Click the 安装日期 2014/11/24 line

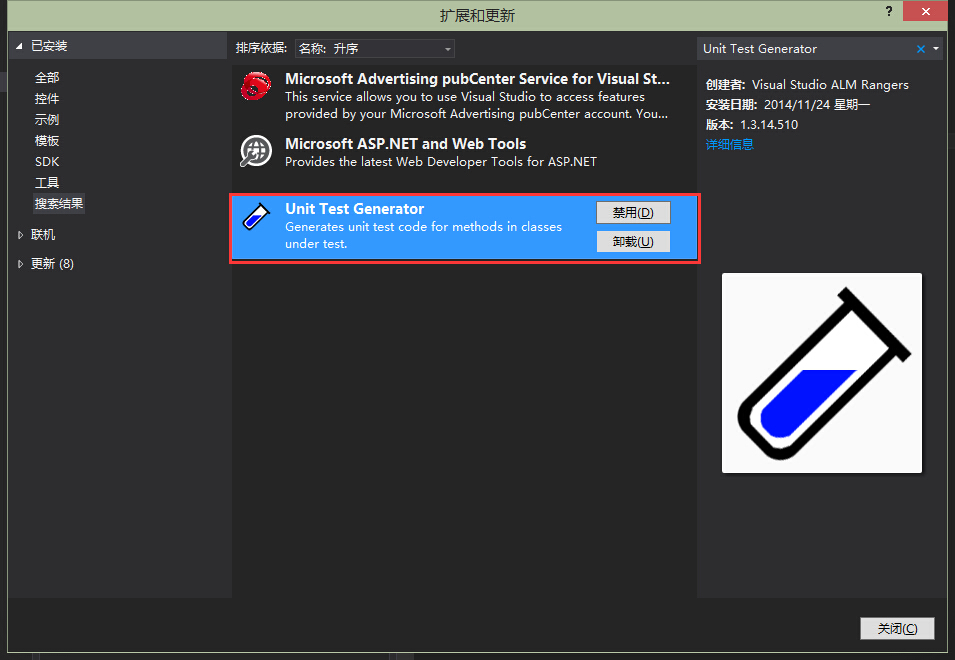pos(788,105)
